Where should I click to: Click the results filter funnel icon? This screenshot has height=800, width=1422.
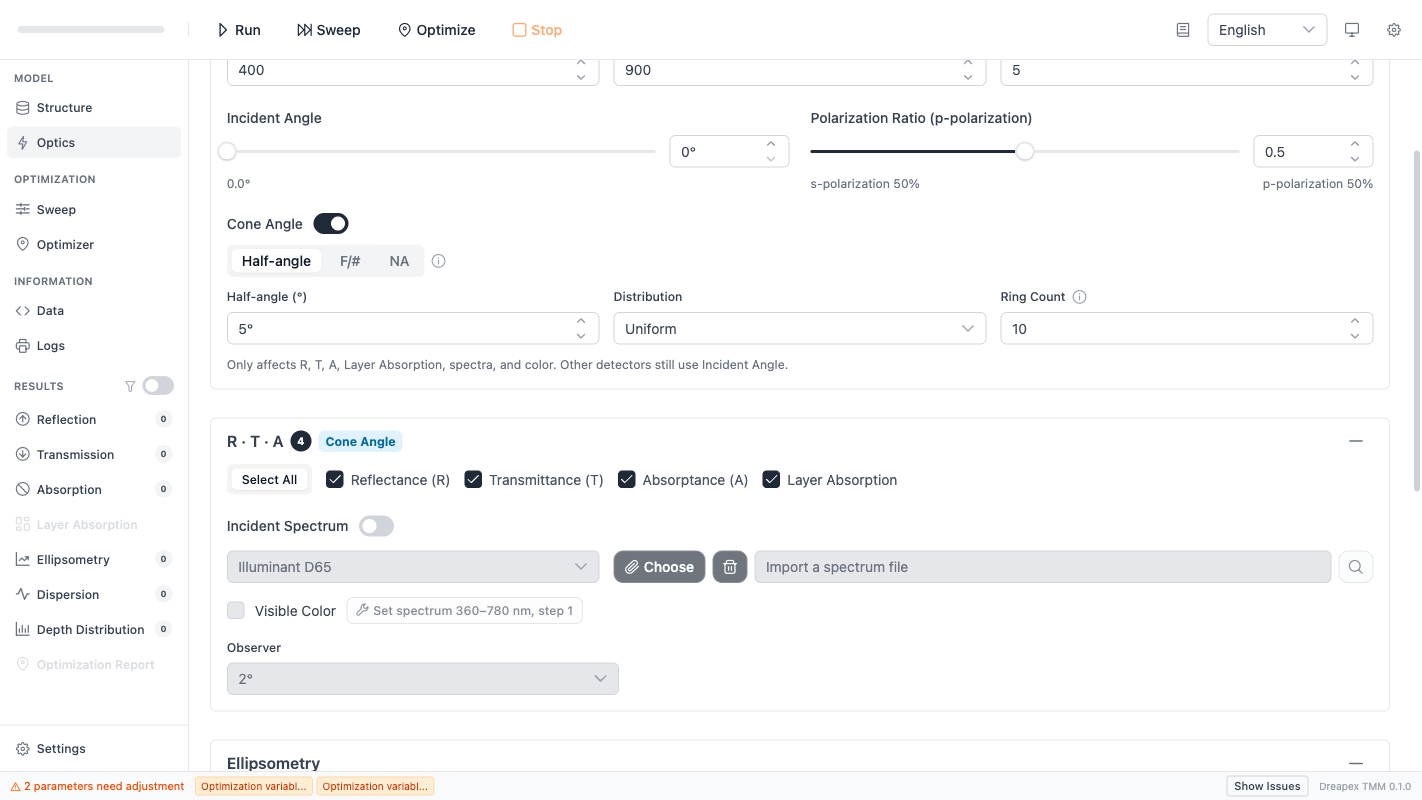point(129,386)
